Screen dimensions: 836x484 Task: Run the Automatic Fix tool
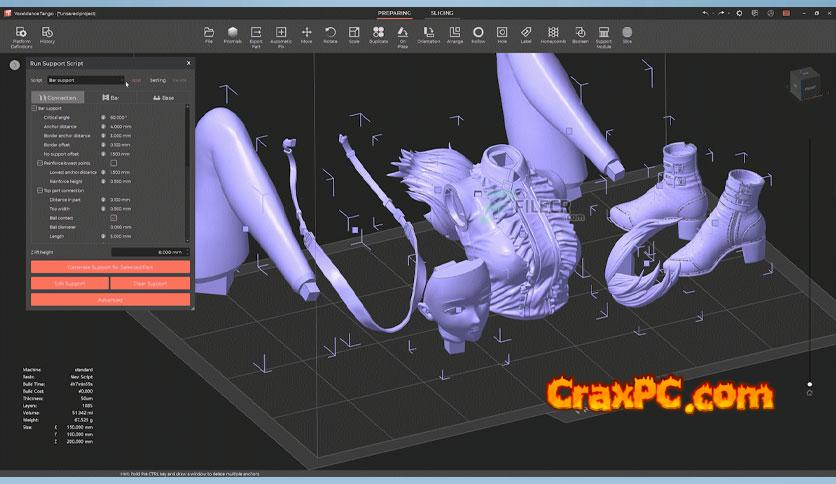(281, 37)
